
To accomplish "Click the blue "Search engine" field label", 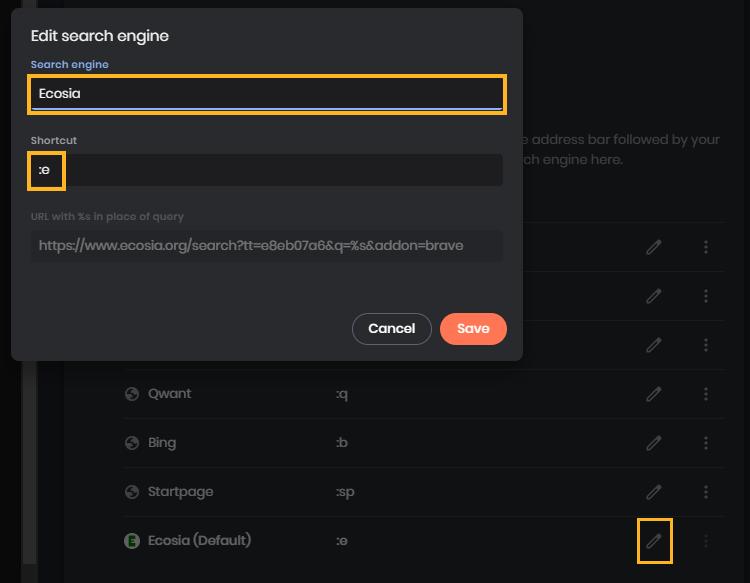I will 69,65.
